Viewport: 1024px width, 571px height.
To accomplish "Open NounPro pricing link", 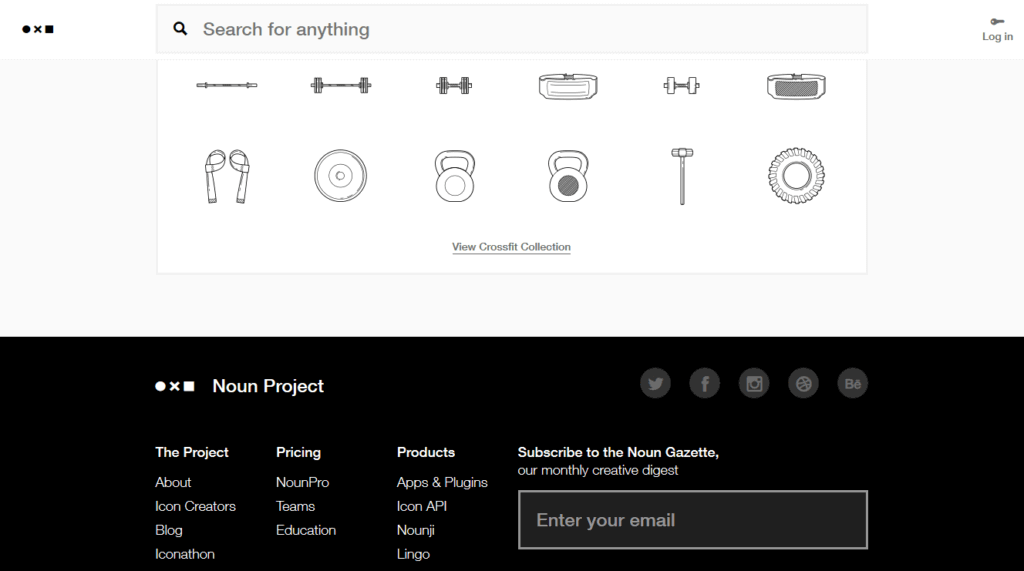I will pos(302,482).
